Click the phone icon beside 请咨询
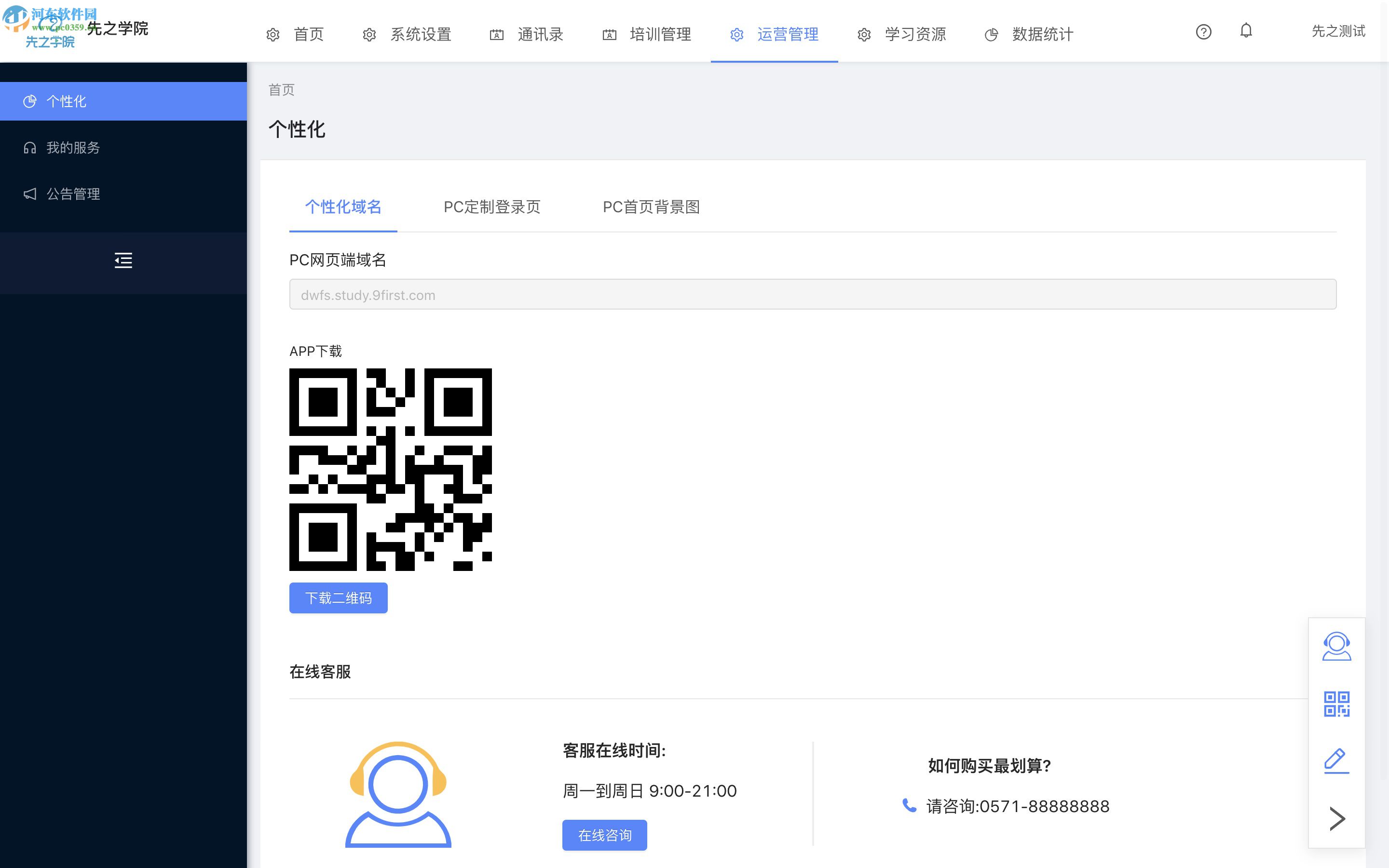This screenshot has height=868, width=1389. tap(909, 805)
